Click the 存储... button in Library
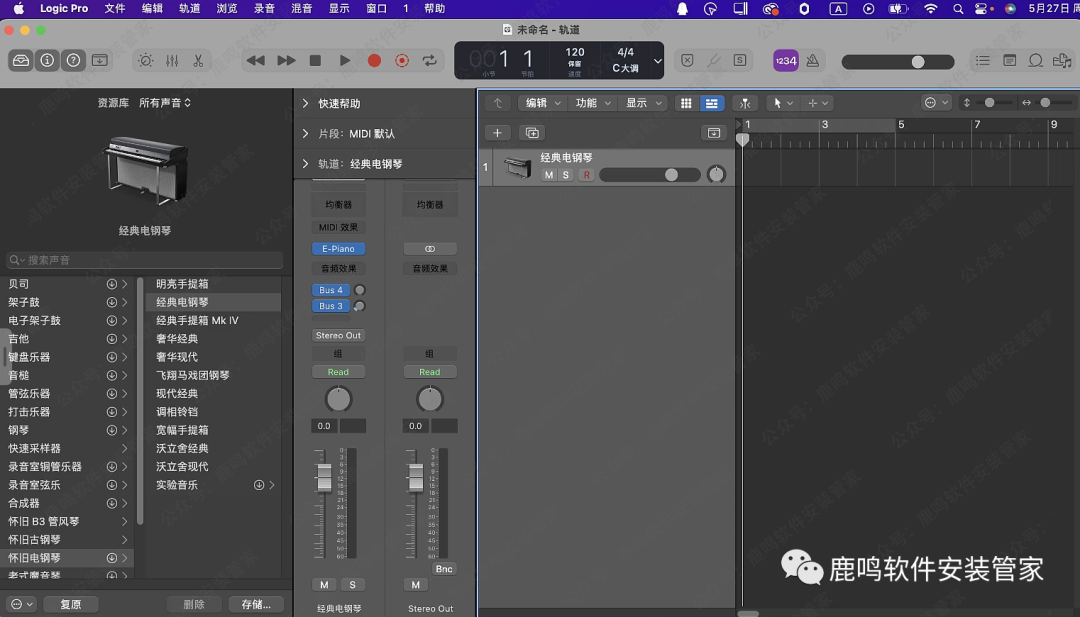 pos(256,604)
